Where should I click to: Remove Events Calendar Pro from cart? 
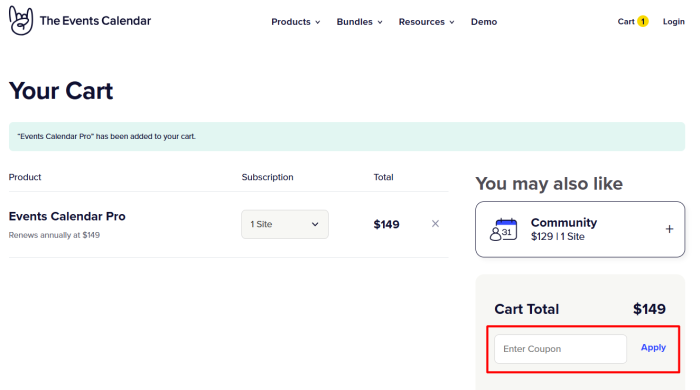coord(435,224)
